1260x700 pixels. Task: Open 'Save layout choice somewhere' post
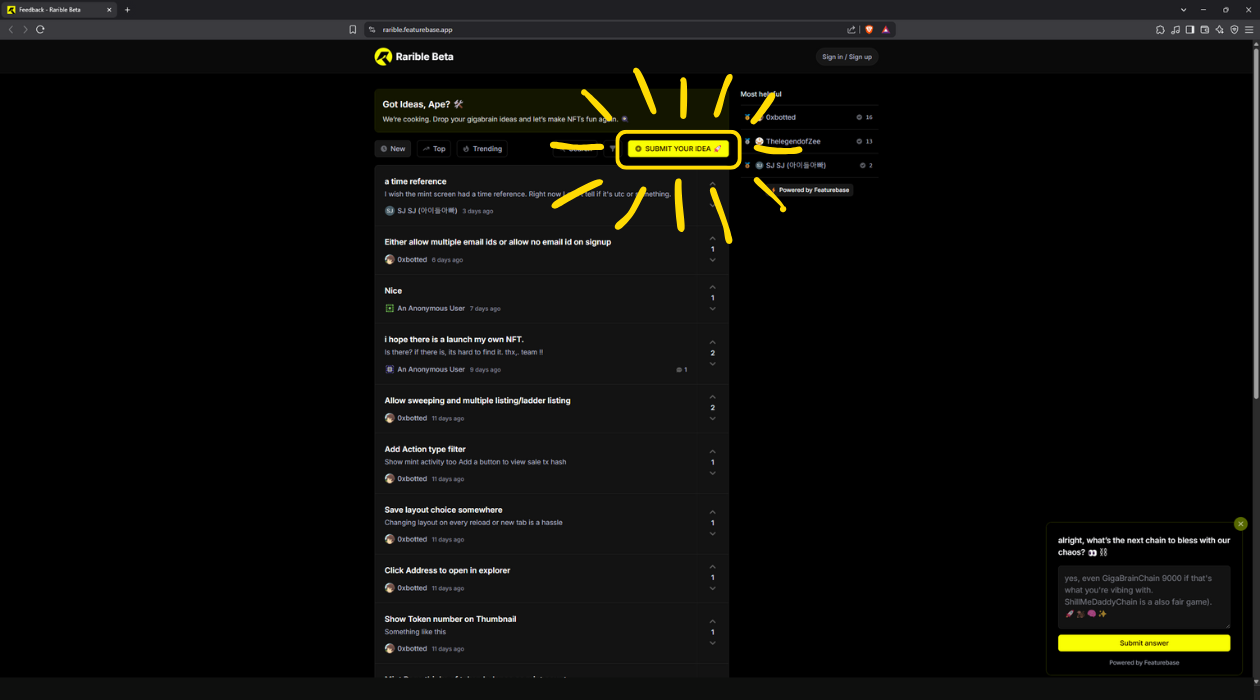click(443, 510)
